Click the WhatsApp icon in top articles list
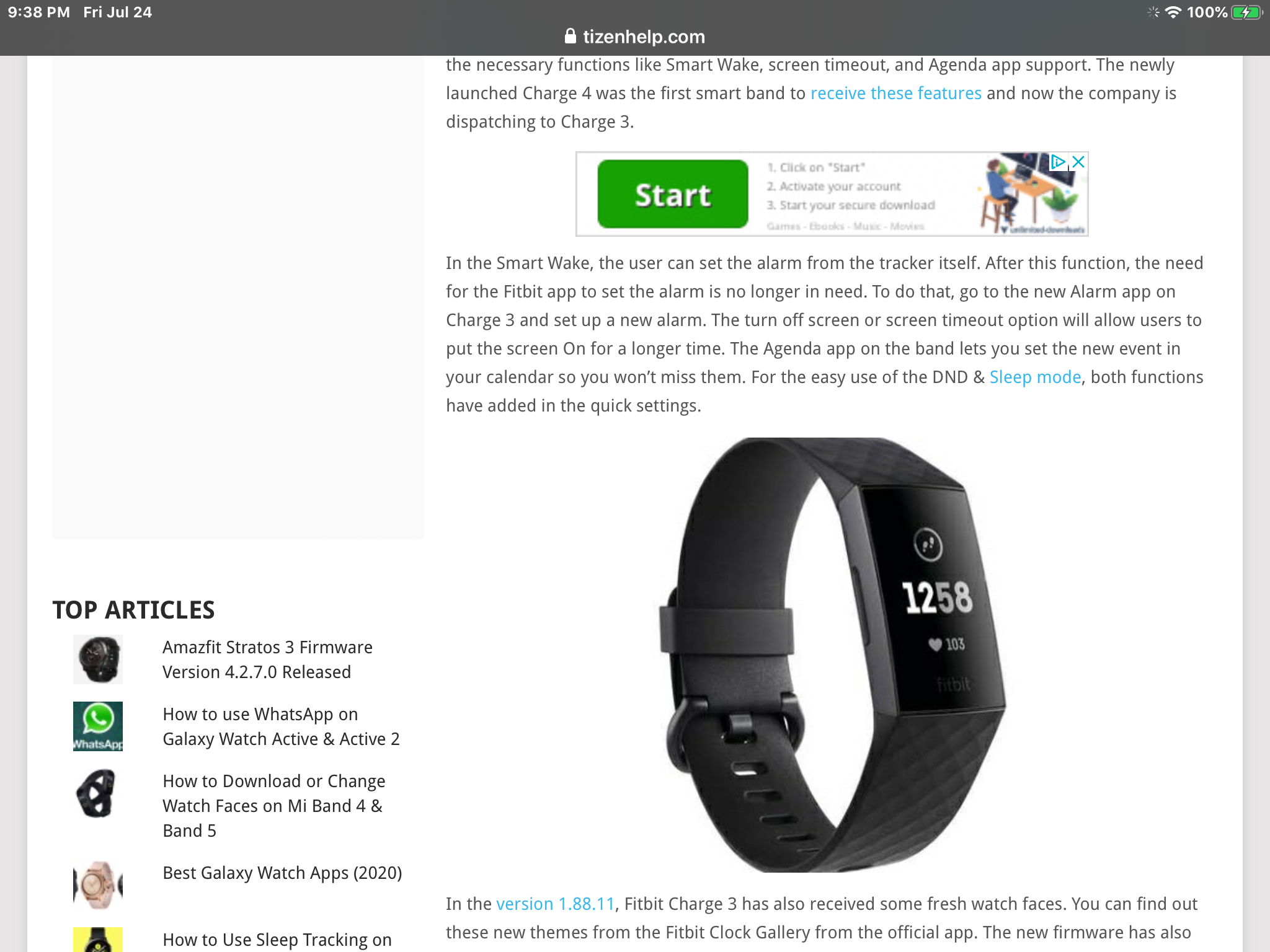This screenshot has height=952, width=1270. pyautogui.click(x=98, y=726)
